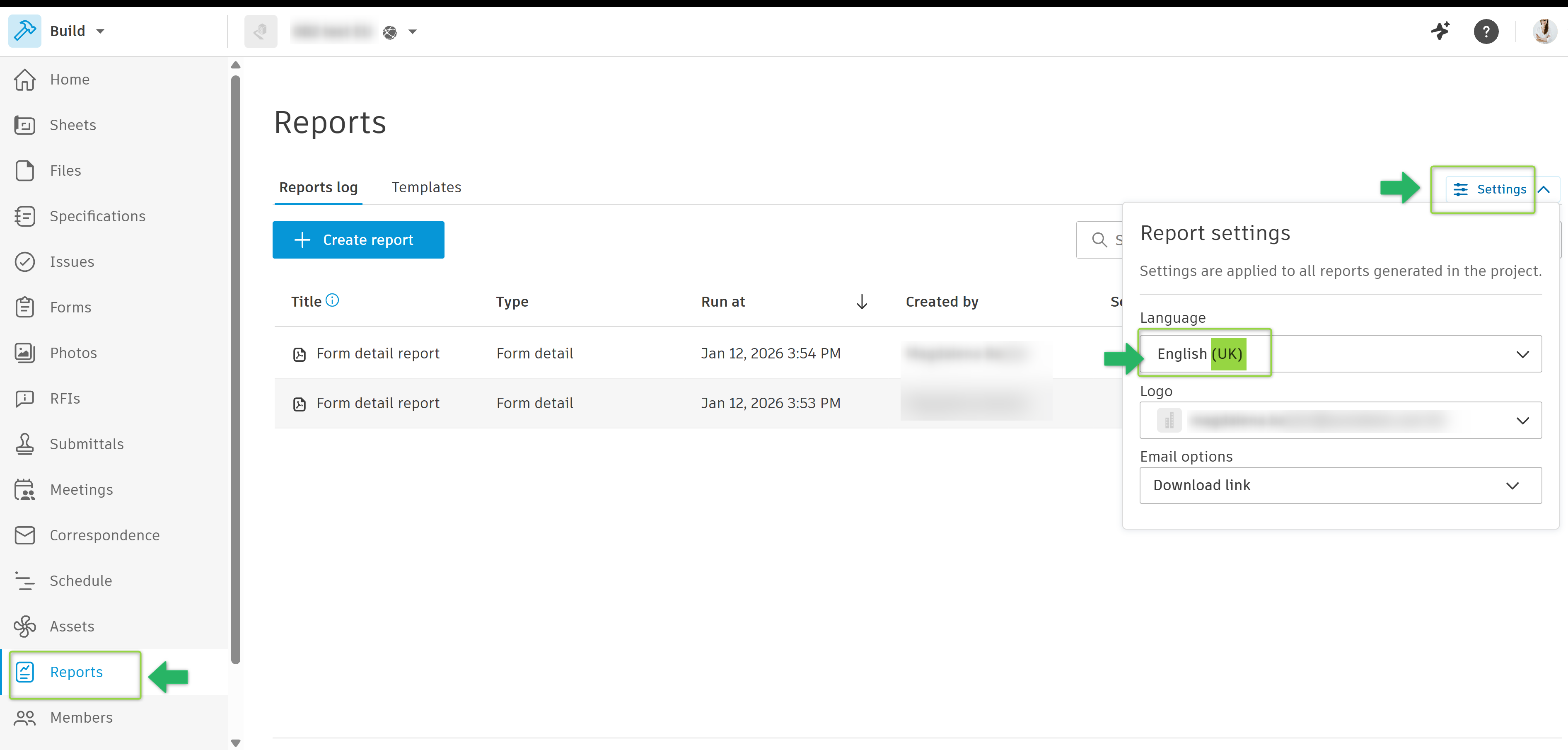The image size is (1568, 750).
Task: Click the sidebar vertical scrollbar
Action: (236, 365)
